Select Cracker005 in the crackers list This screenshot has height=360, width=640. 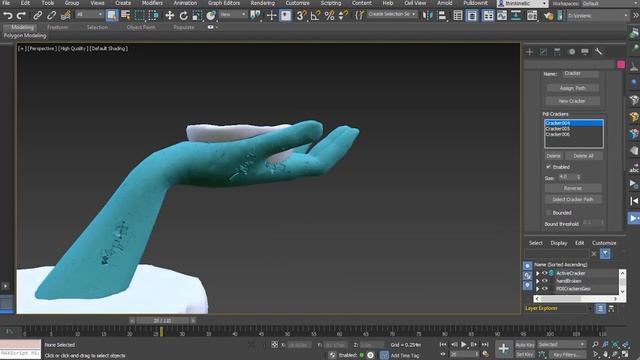coord(573,129)
